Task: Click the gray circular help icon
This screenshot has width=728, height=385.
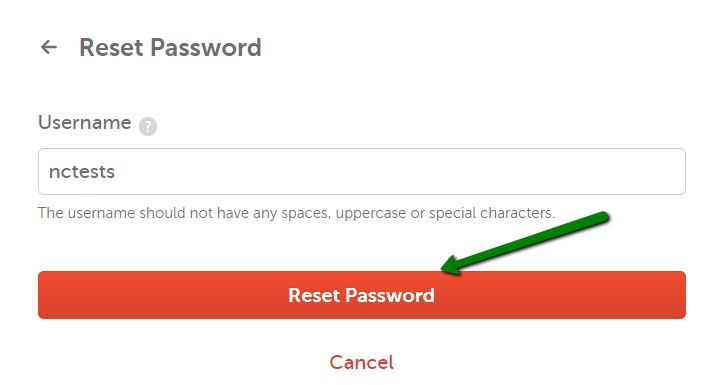Action: 148,126
